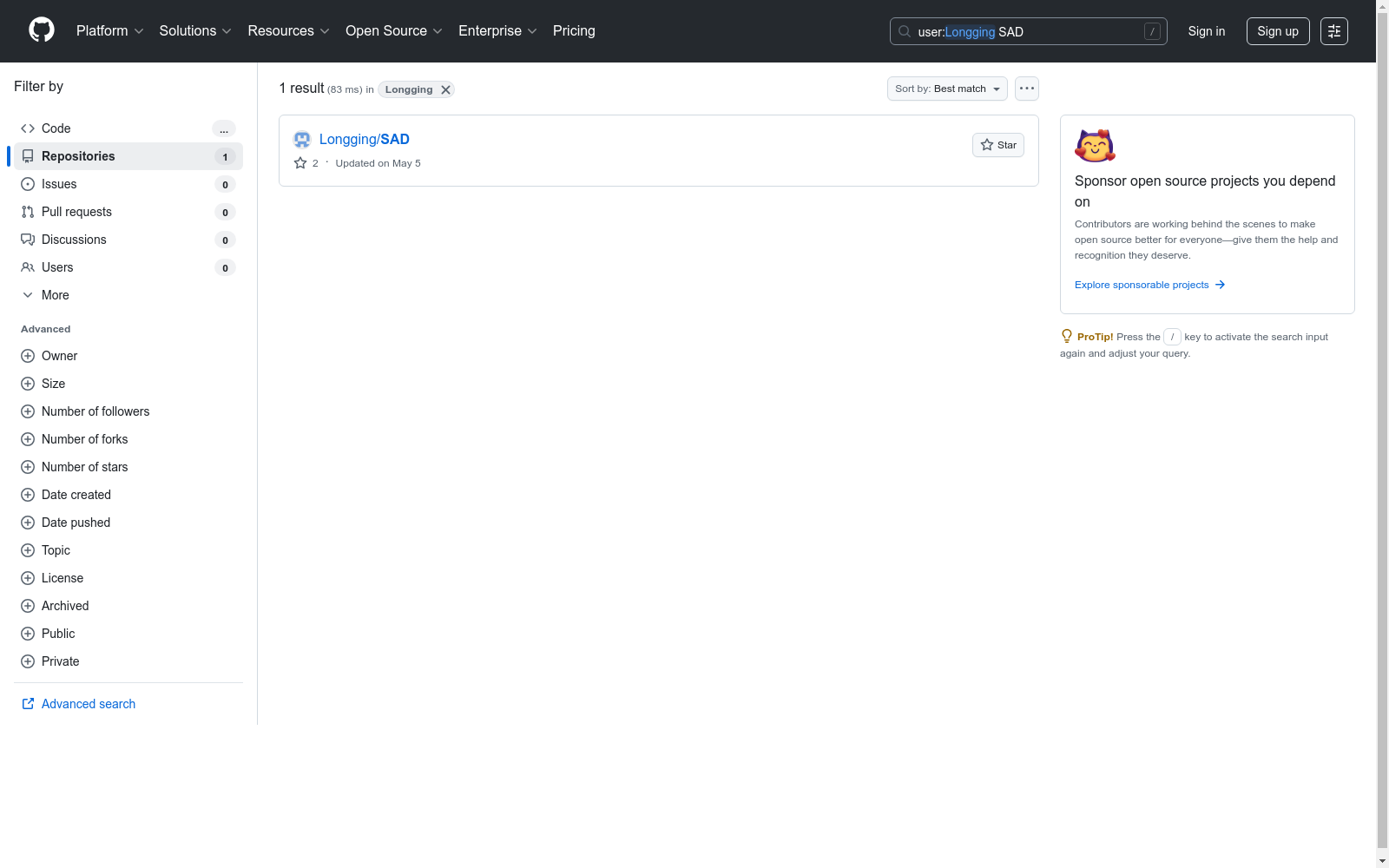Image resolution: width=1389 pixels, height=868 pixels.
Task: Filter results by Repositories
Action: click(128, 156)
